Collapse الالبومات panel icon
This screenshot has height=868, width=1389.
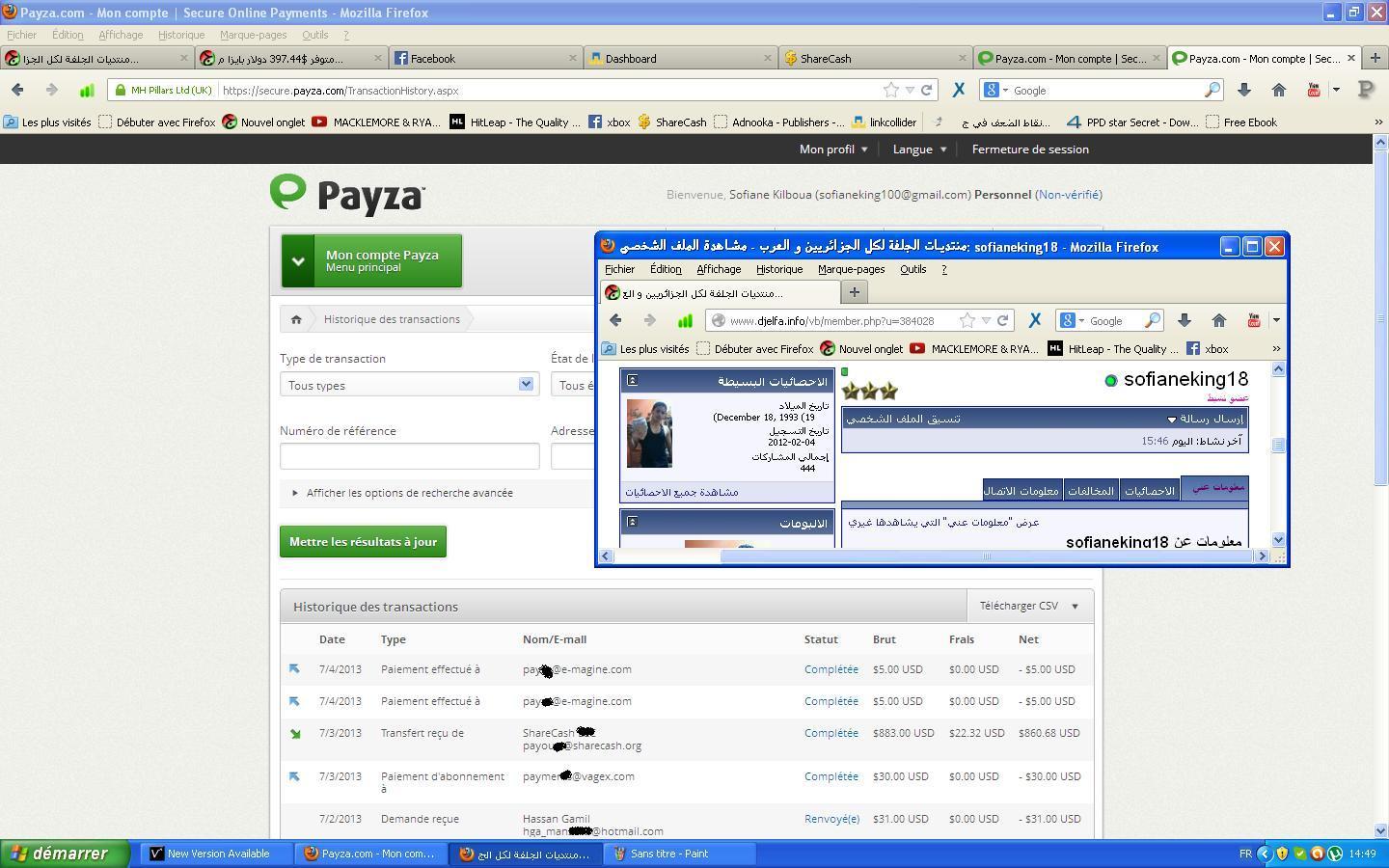click(632, 522)
